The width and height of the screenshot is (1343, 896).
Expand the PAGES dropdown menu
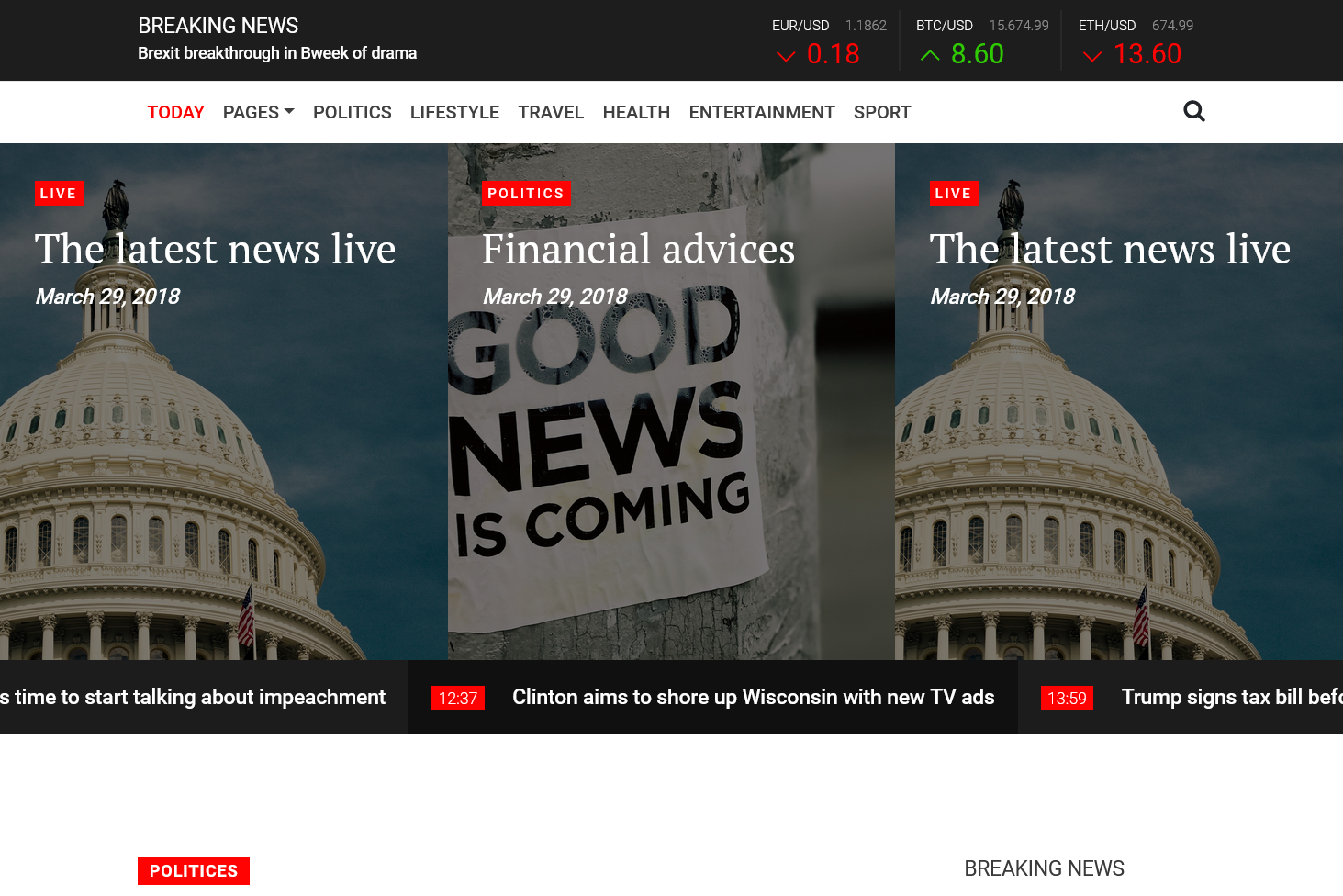point(259,112)
